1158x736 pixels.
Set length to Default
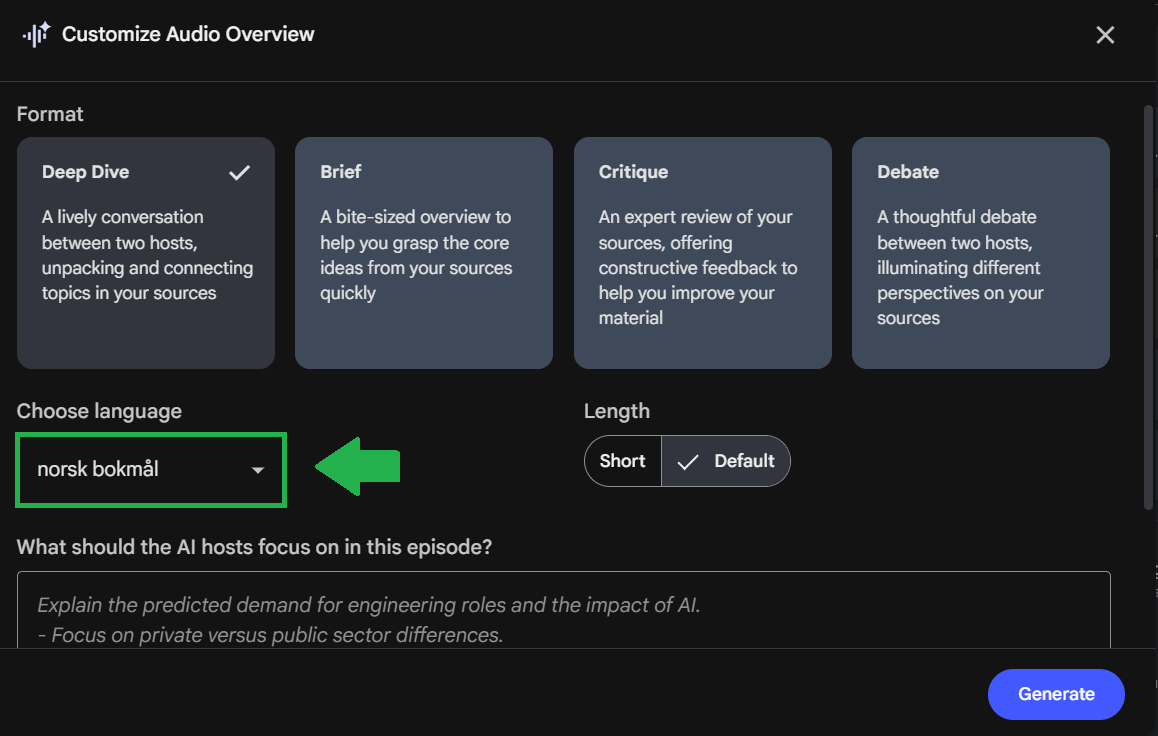tap(727, 461)
